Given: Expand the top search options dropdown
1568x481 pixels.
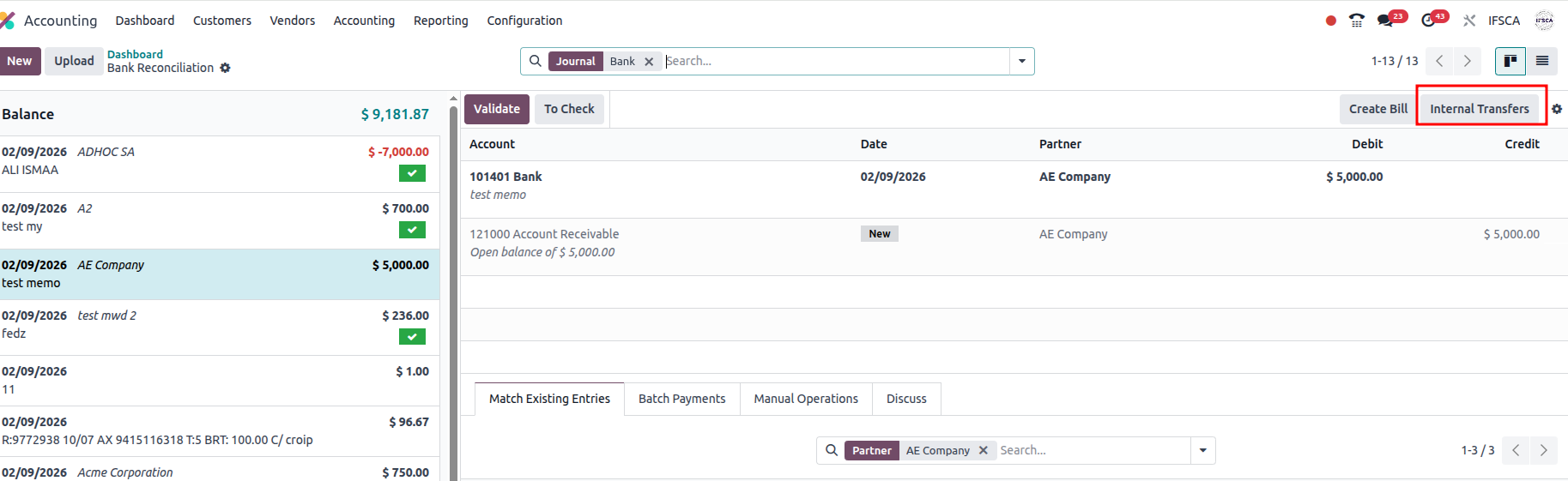Looking at the screenshot, I should tap(1022, 61).
